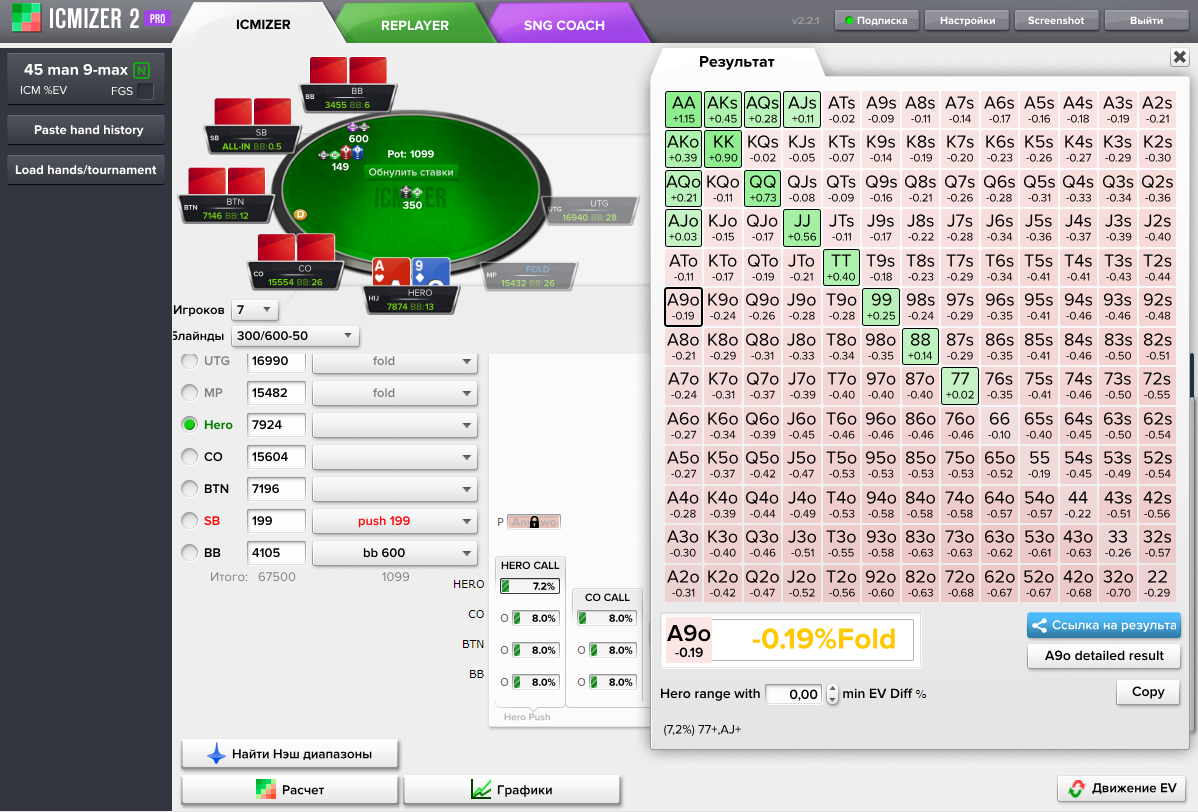Close the Результат panel with the X
This screenshot has height=812, width=1198.
point(1180,57)
